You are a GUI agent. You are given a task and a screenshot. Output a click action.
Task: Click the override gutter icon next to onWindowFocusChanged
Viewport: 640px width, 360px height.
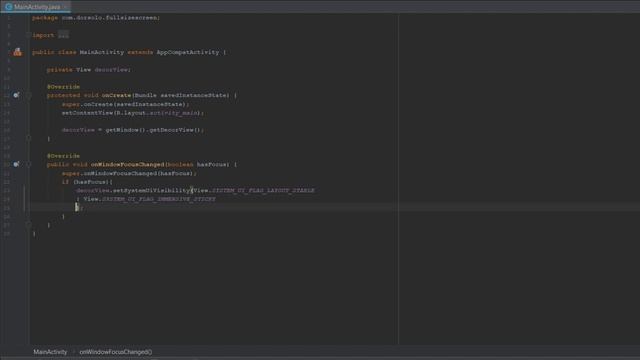click(x=16, y=164)
